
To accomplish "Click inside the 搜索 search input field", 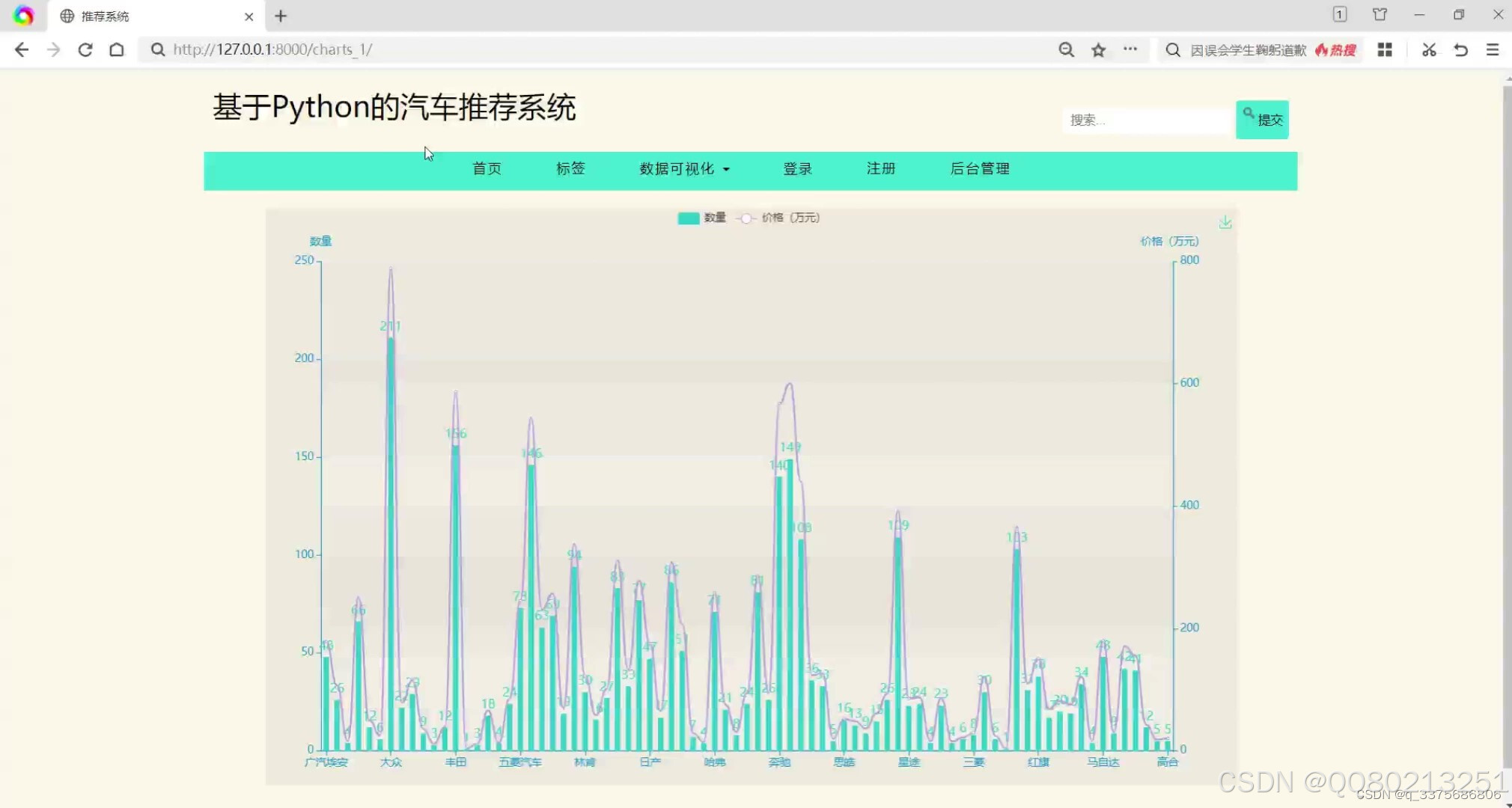I will point(1144,120).
